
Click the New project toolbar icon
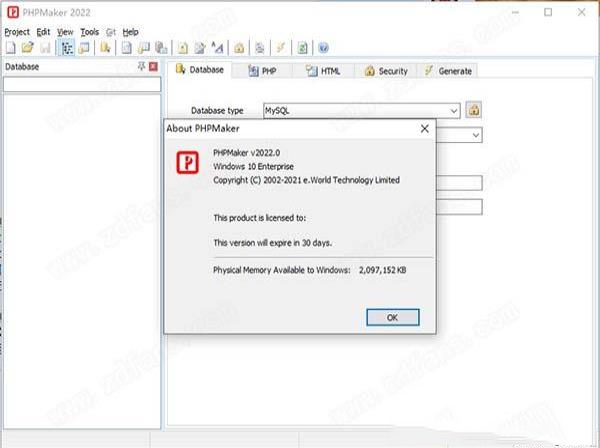(x=10, y=47)
